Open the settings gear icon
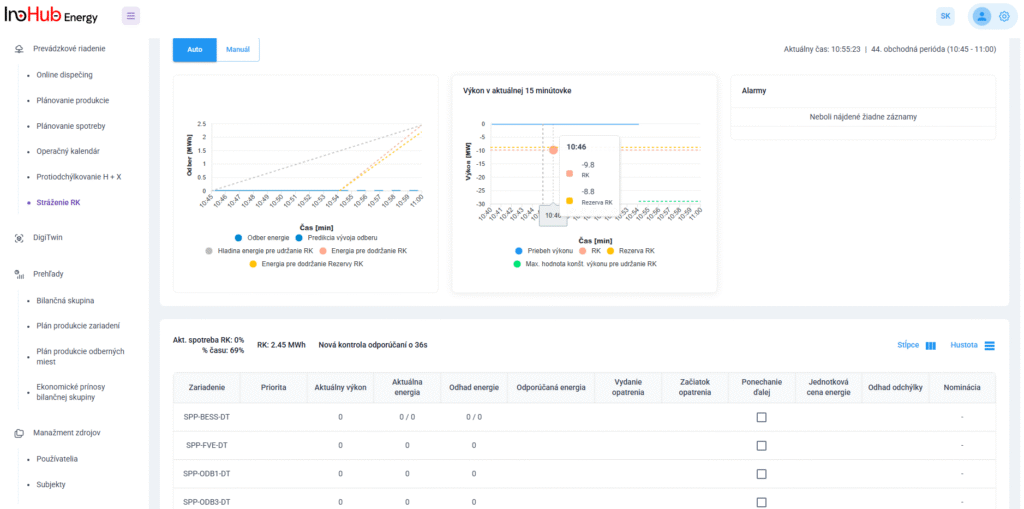This screenshot has height=509, width=1024. 1004,16
